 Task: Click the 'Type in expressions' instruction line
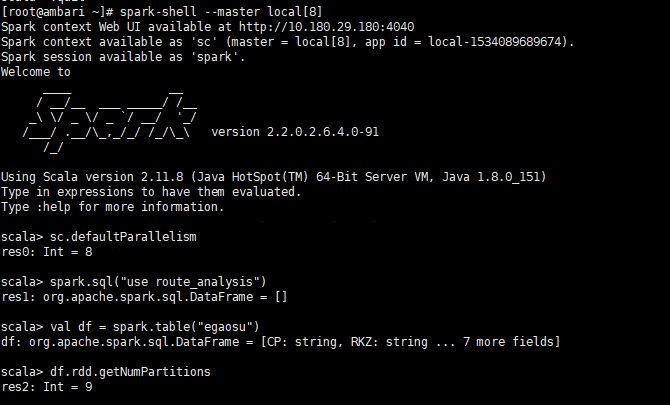(150, 192)
